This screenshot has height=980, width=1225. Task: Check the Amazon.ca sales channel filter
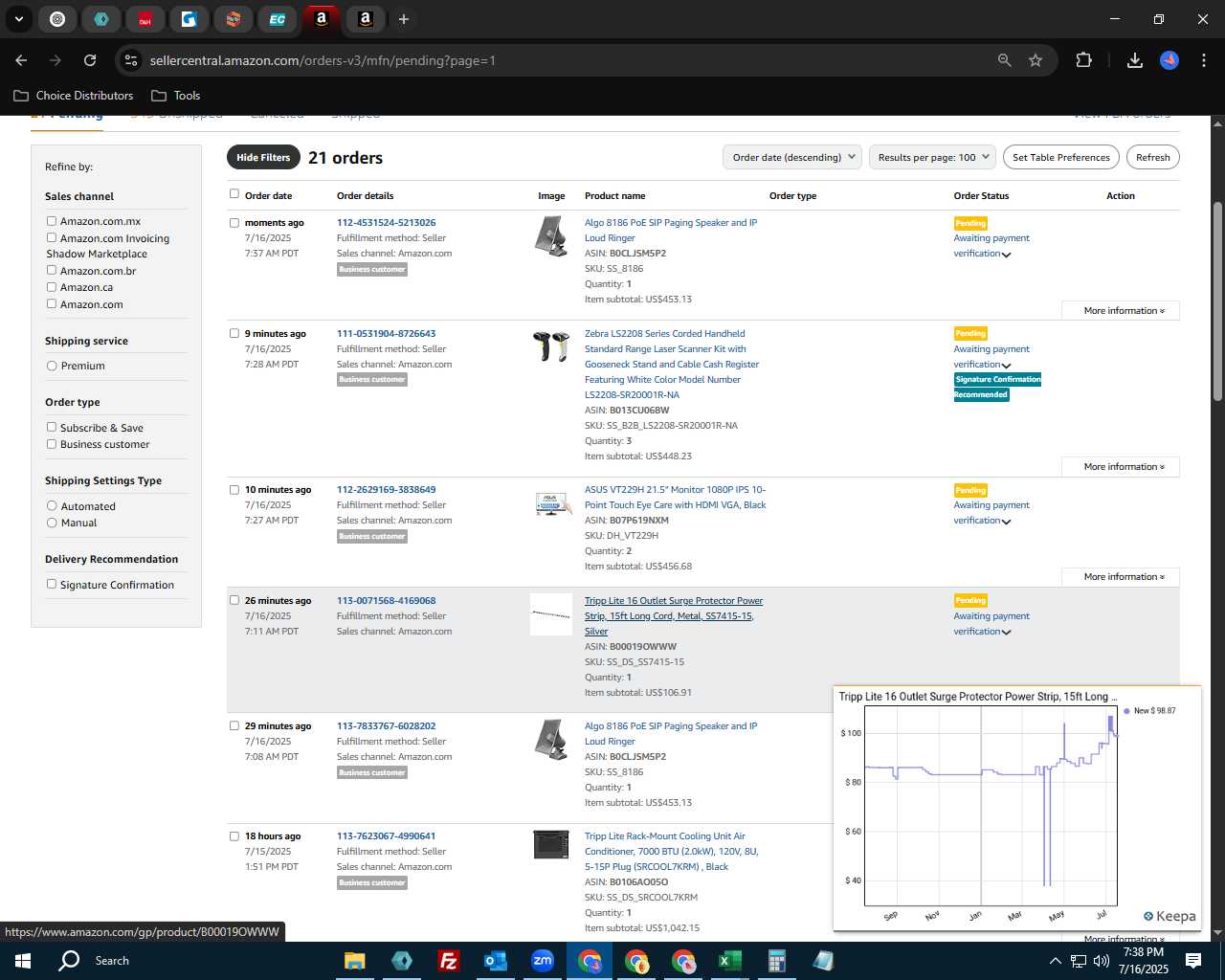[x=52, y=287]
